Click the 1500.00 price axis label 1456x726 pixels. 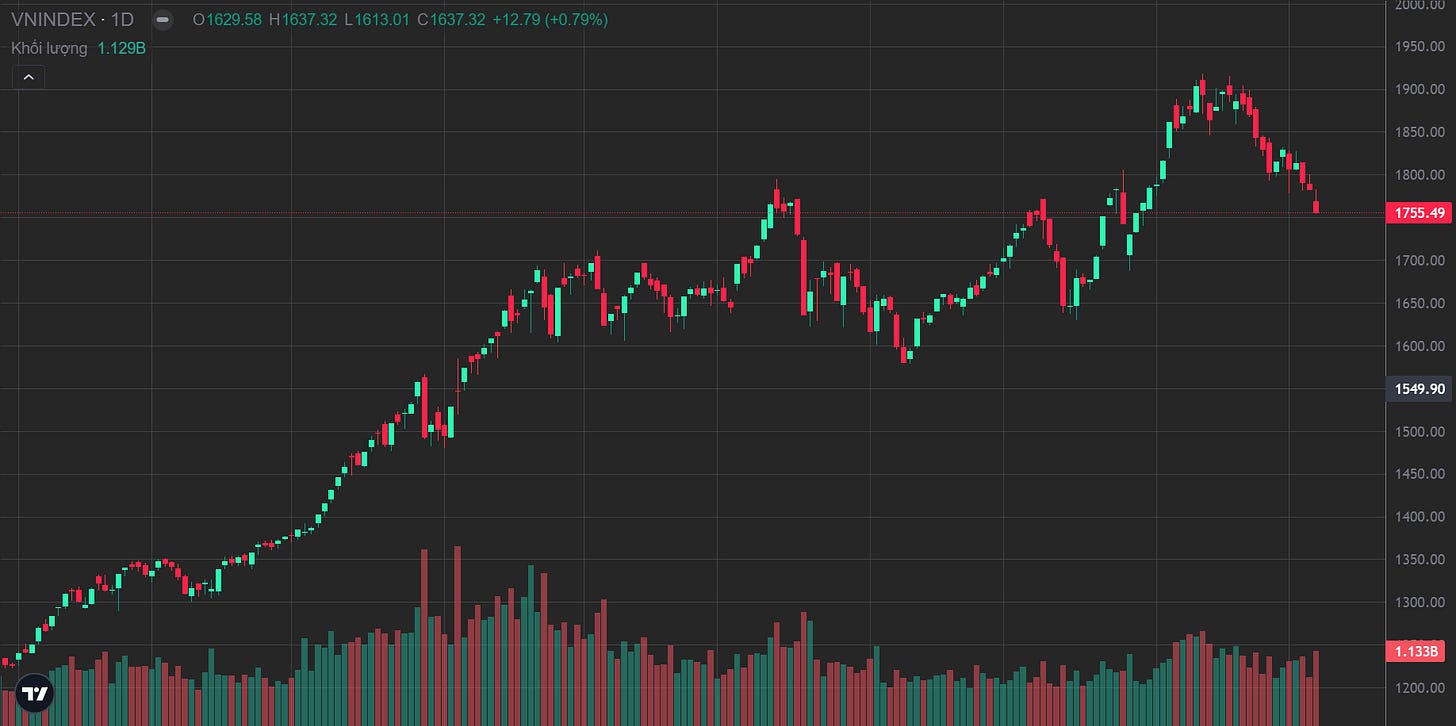coord(1422,432)
